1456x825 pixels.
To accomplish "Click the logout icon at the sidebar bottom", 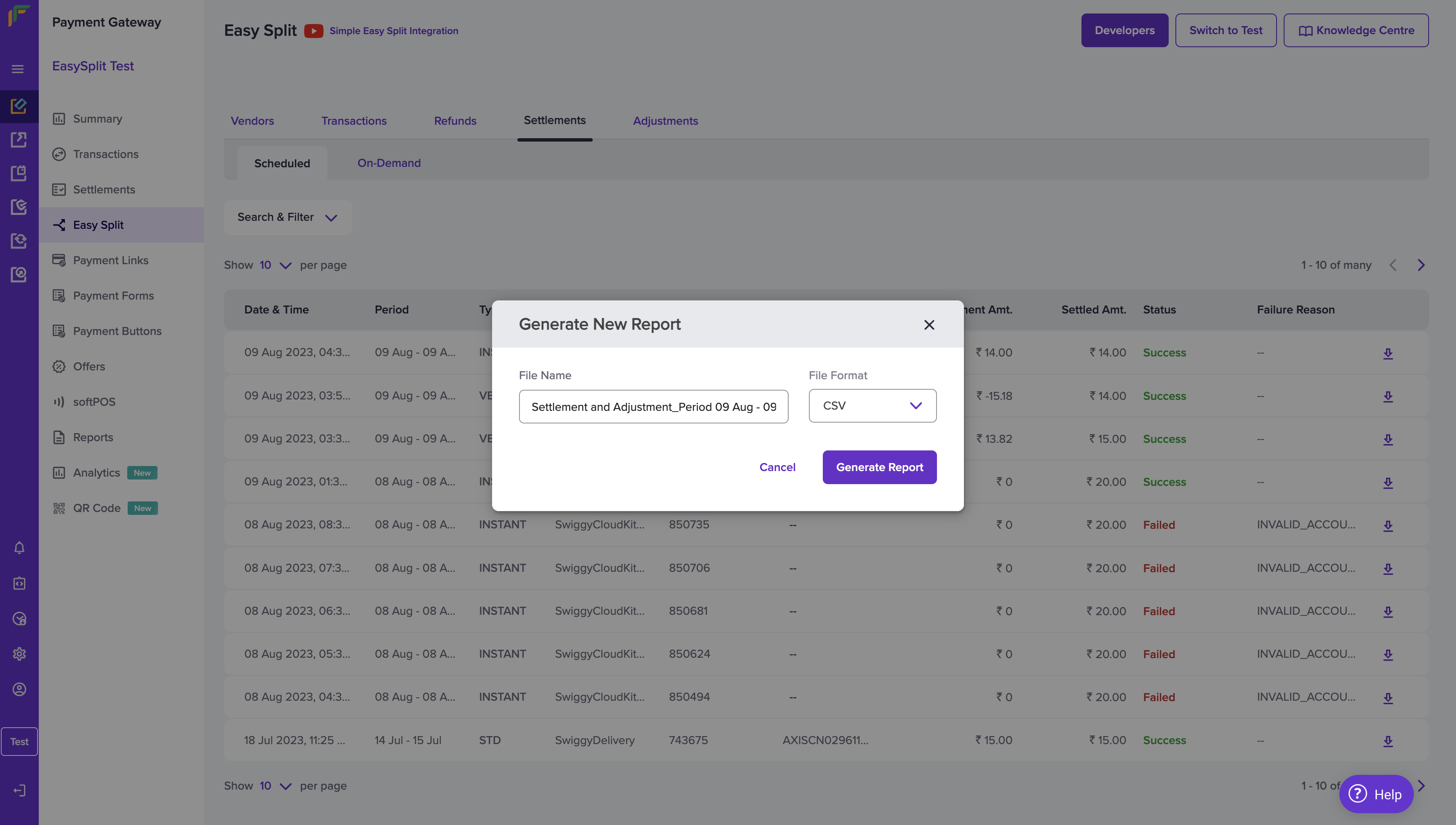I will pyautogui.click(x=19, y=790).
